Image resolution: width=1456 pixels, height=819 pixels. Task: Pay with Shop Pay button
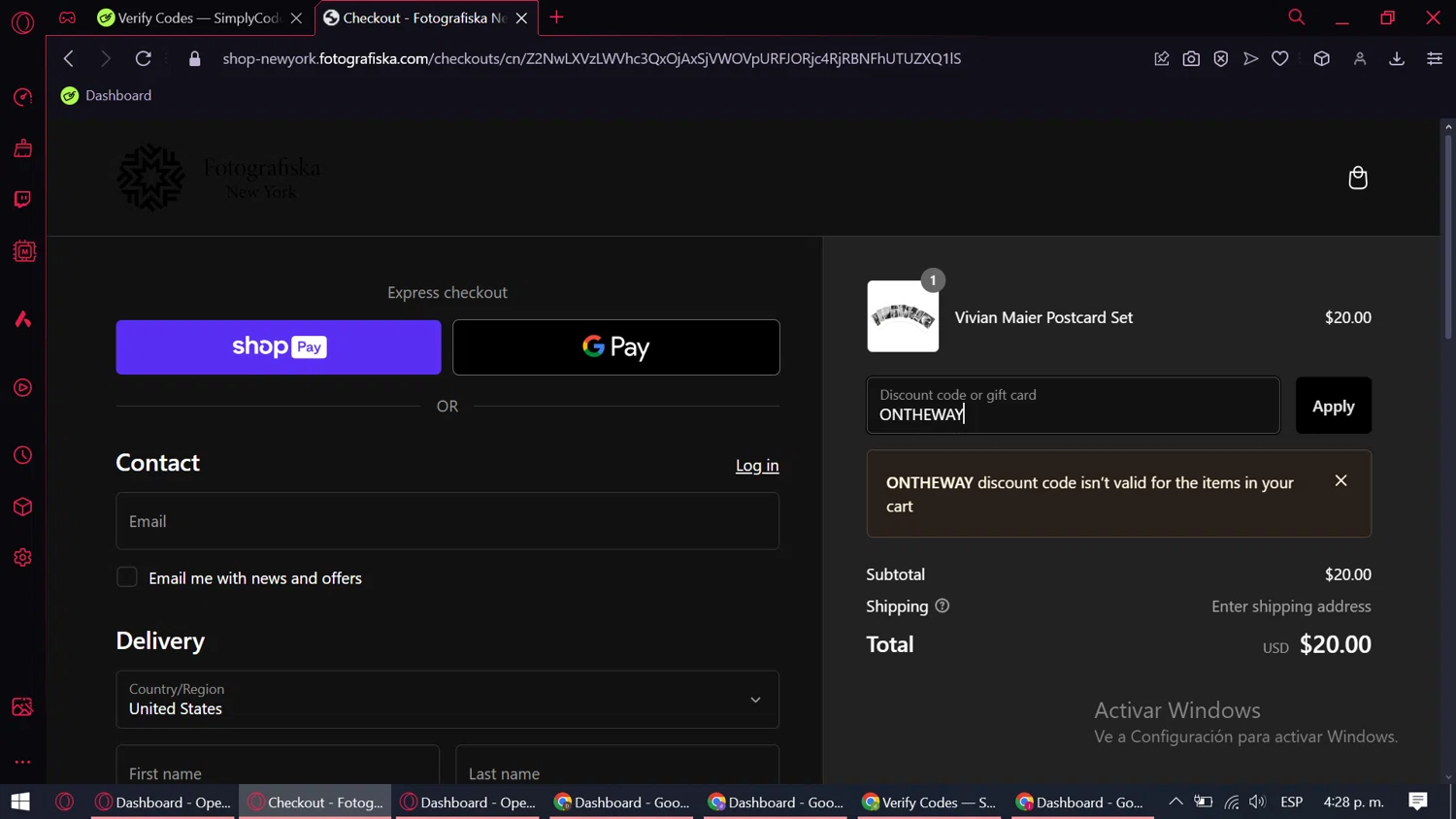point(279,347)
